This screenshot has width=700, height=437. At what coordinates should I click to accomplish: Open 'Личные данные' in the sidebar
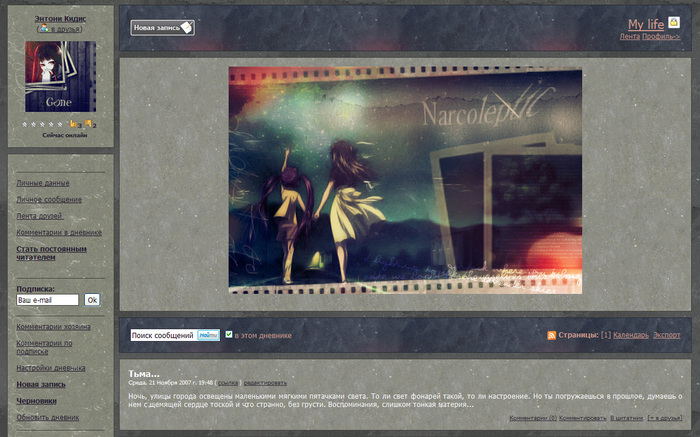coord(43,183)
